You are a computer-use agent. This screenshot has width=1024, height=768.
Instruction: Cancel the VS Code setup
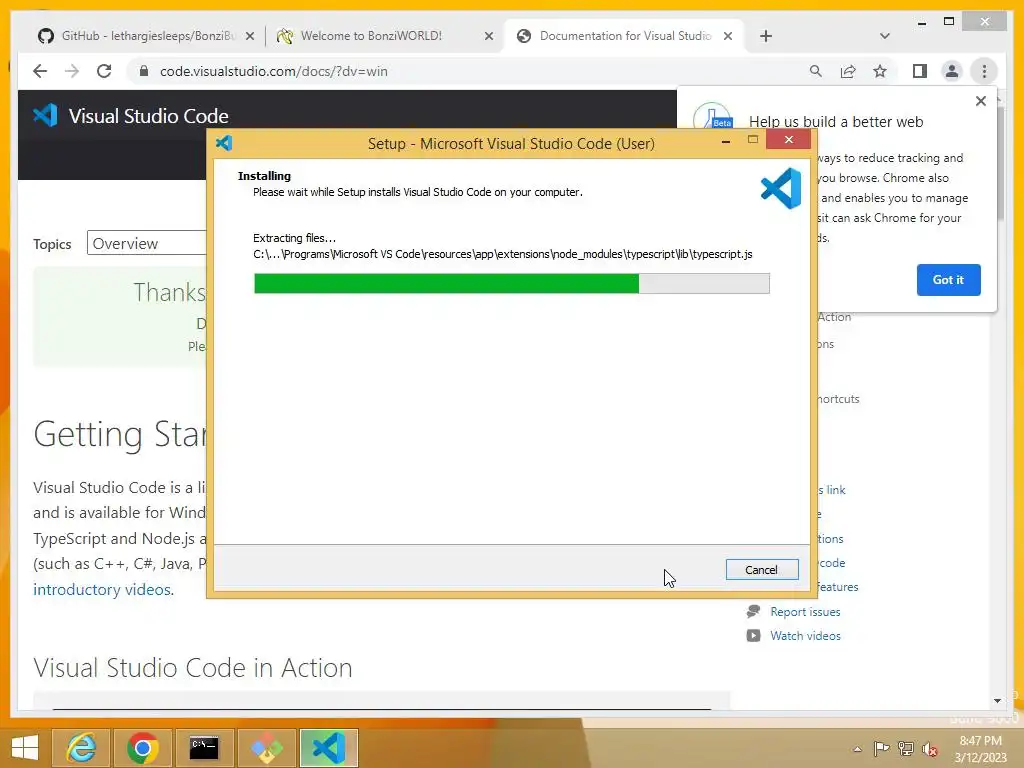pyautogui.click(x=761, y=569)
